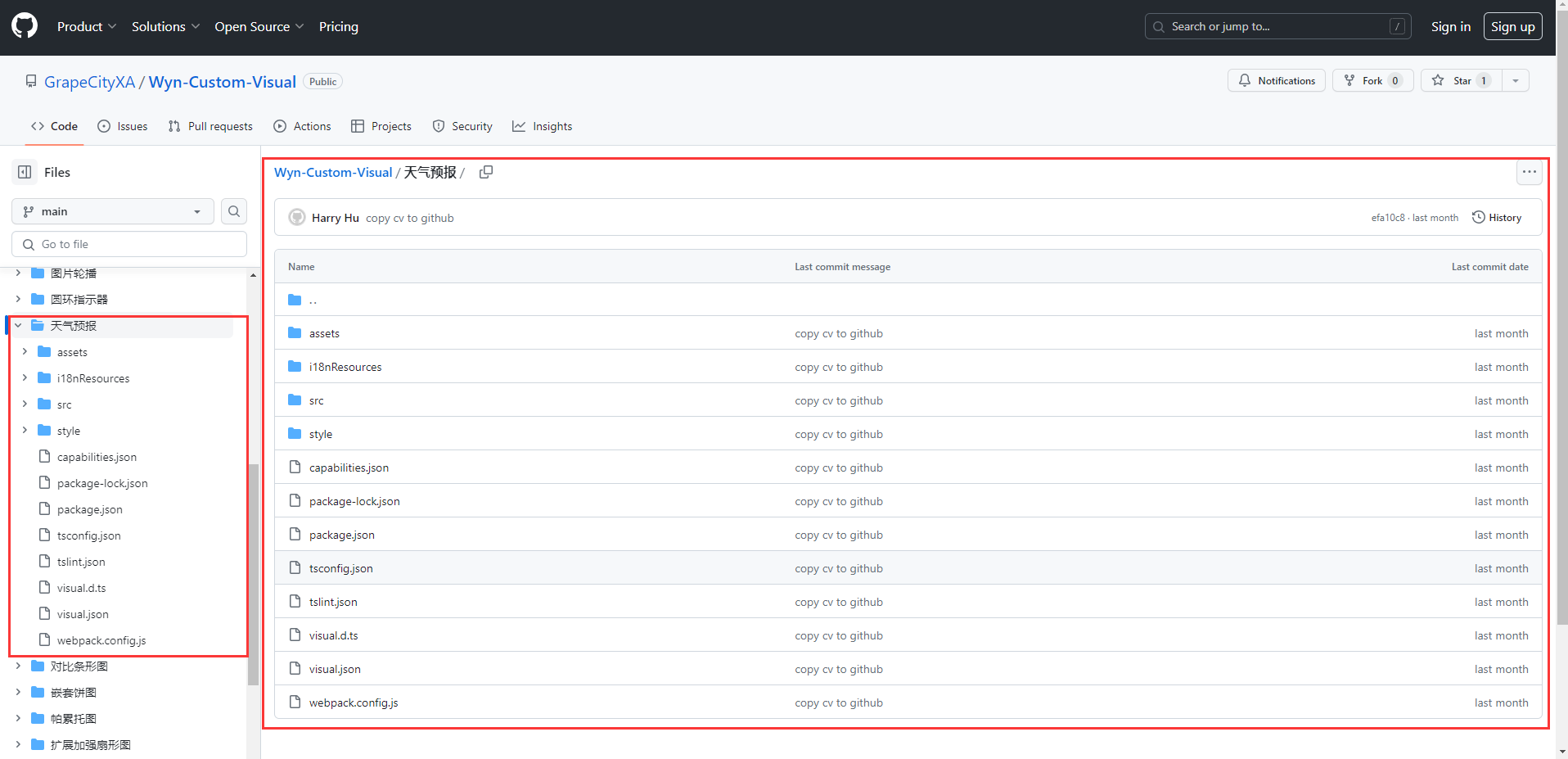Collapse the 天气预报 folder in tree
Screen dimensions: 1568x759
point(18,326)
